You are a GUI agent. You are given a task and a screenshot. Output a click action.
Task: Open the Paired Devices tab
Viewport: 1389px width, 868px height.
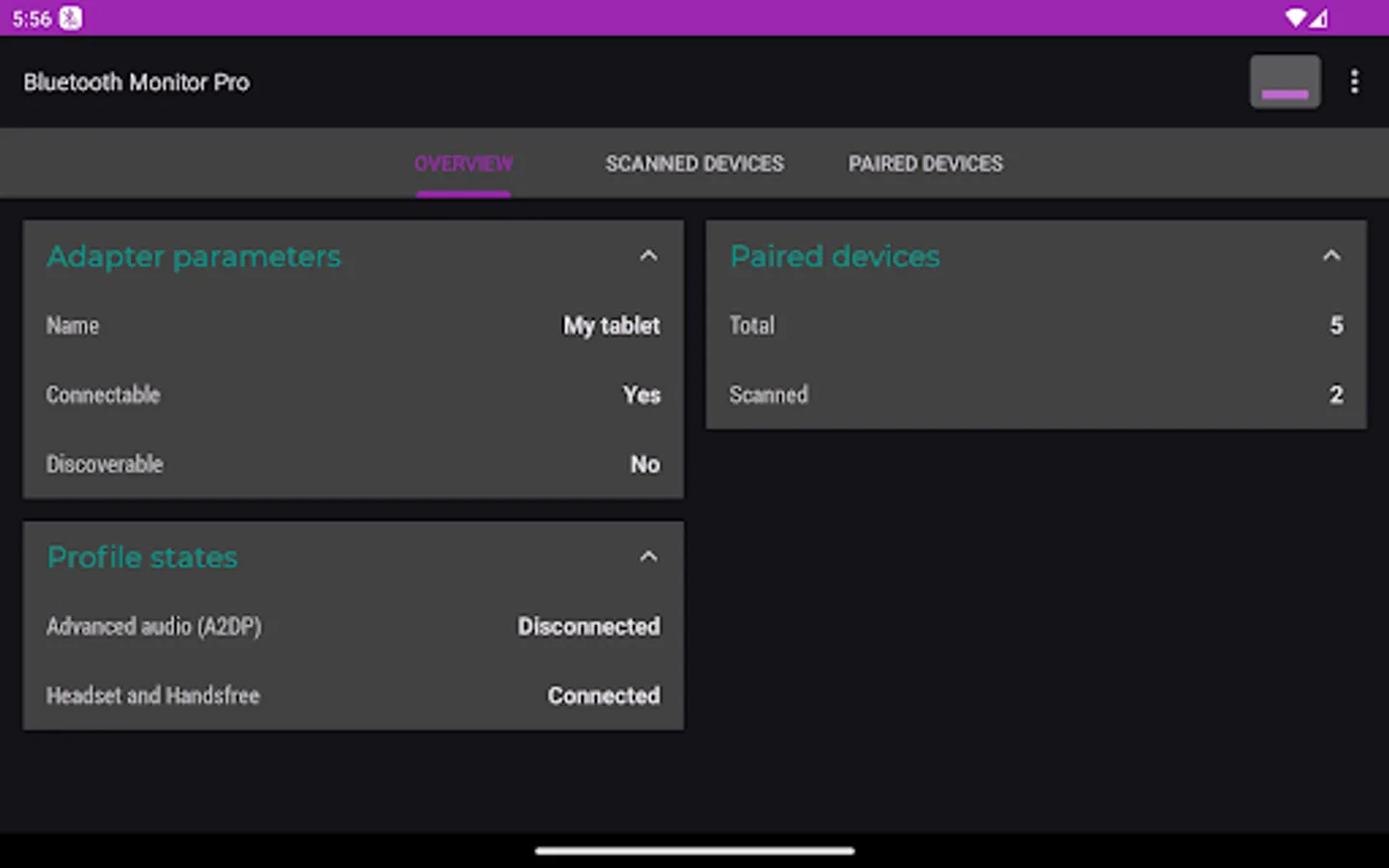(924, 163)
